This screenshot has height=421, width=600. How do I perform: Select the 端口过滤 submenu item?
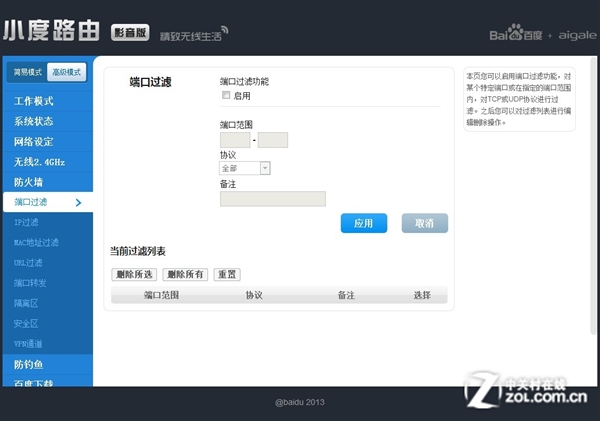point(48,202)
